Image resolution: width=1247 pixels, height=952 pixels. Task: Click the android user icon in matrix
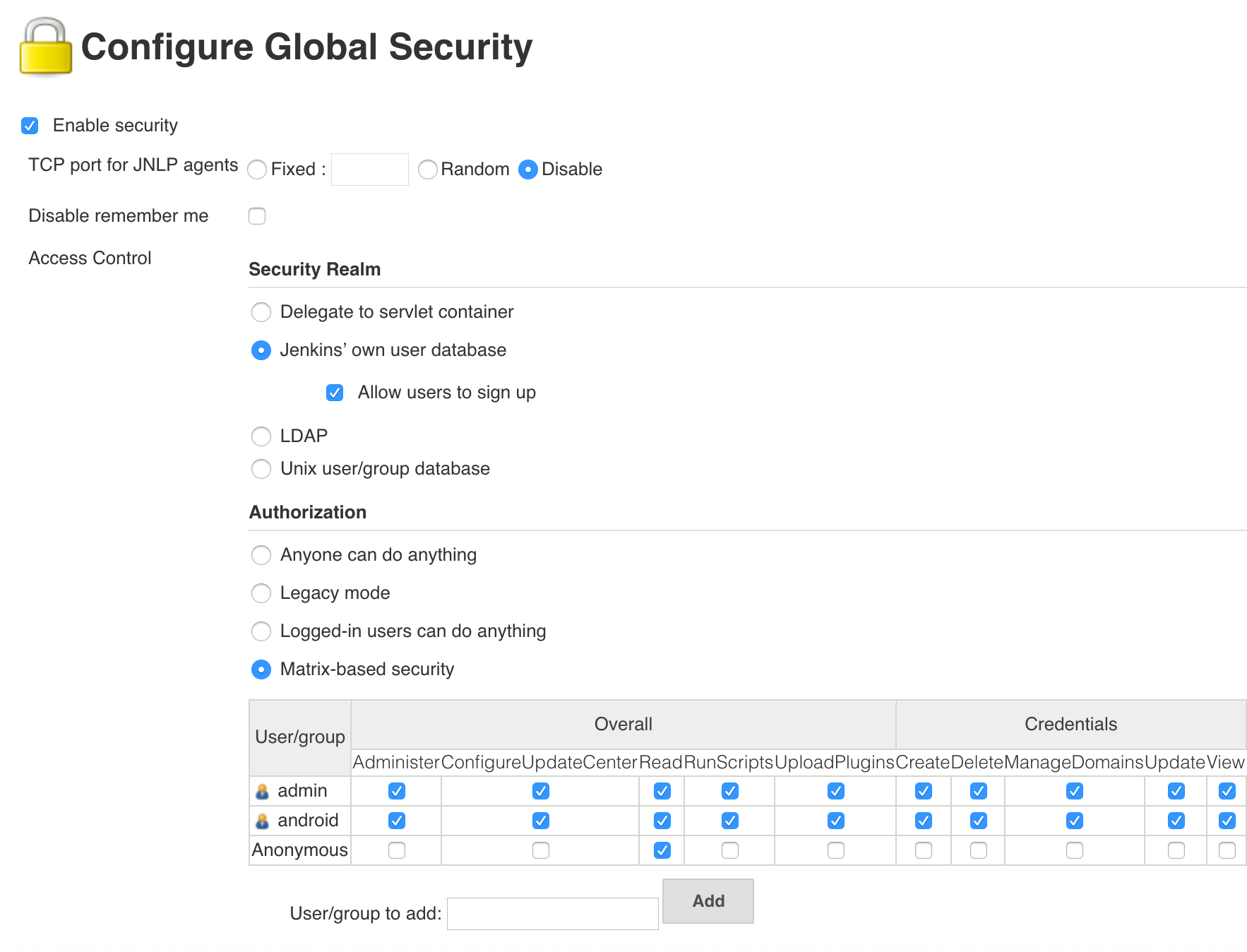coord(262,821)
